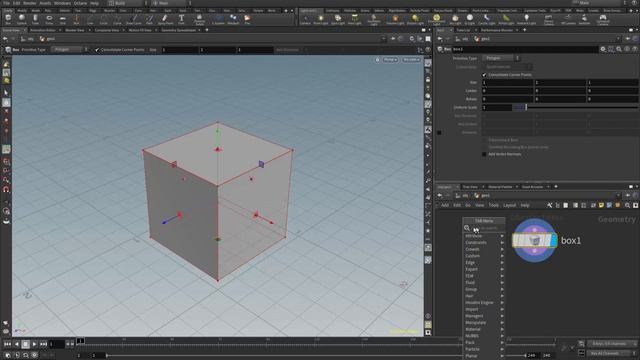Screen dimensions: 640x360
Task: Click network editor find magnifier icon
Action: tap(627, 205)
